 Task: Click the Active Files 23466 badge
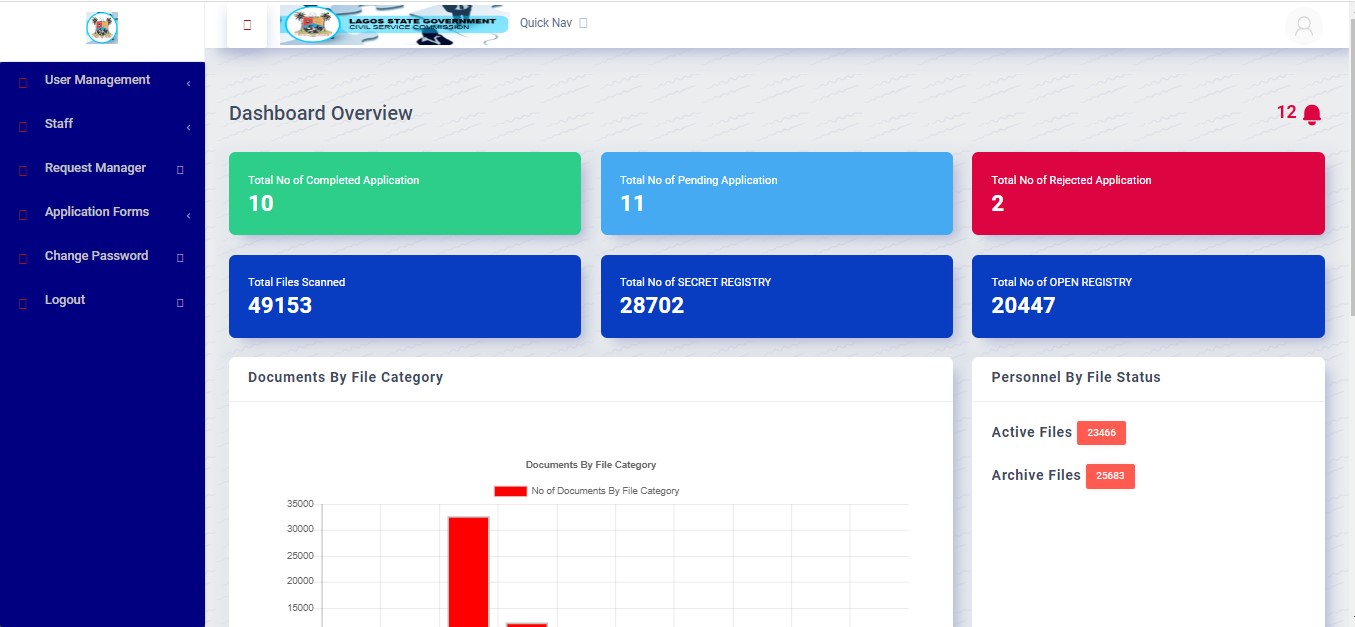click(1101, 433)
